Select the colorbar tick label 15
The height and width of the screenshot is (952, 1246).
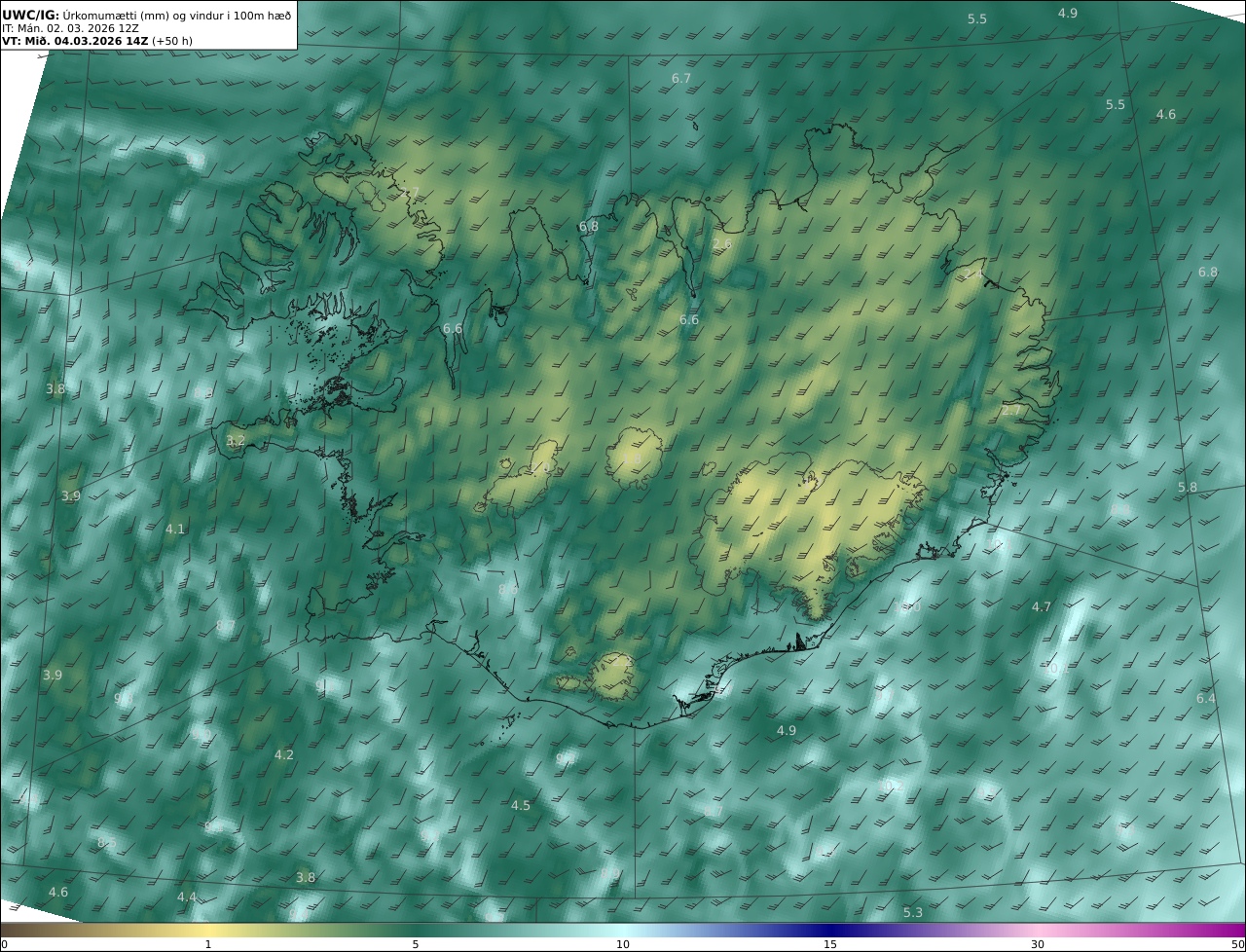[x=830, y=944]
